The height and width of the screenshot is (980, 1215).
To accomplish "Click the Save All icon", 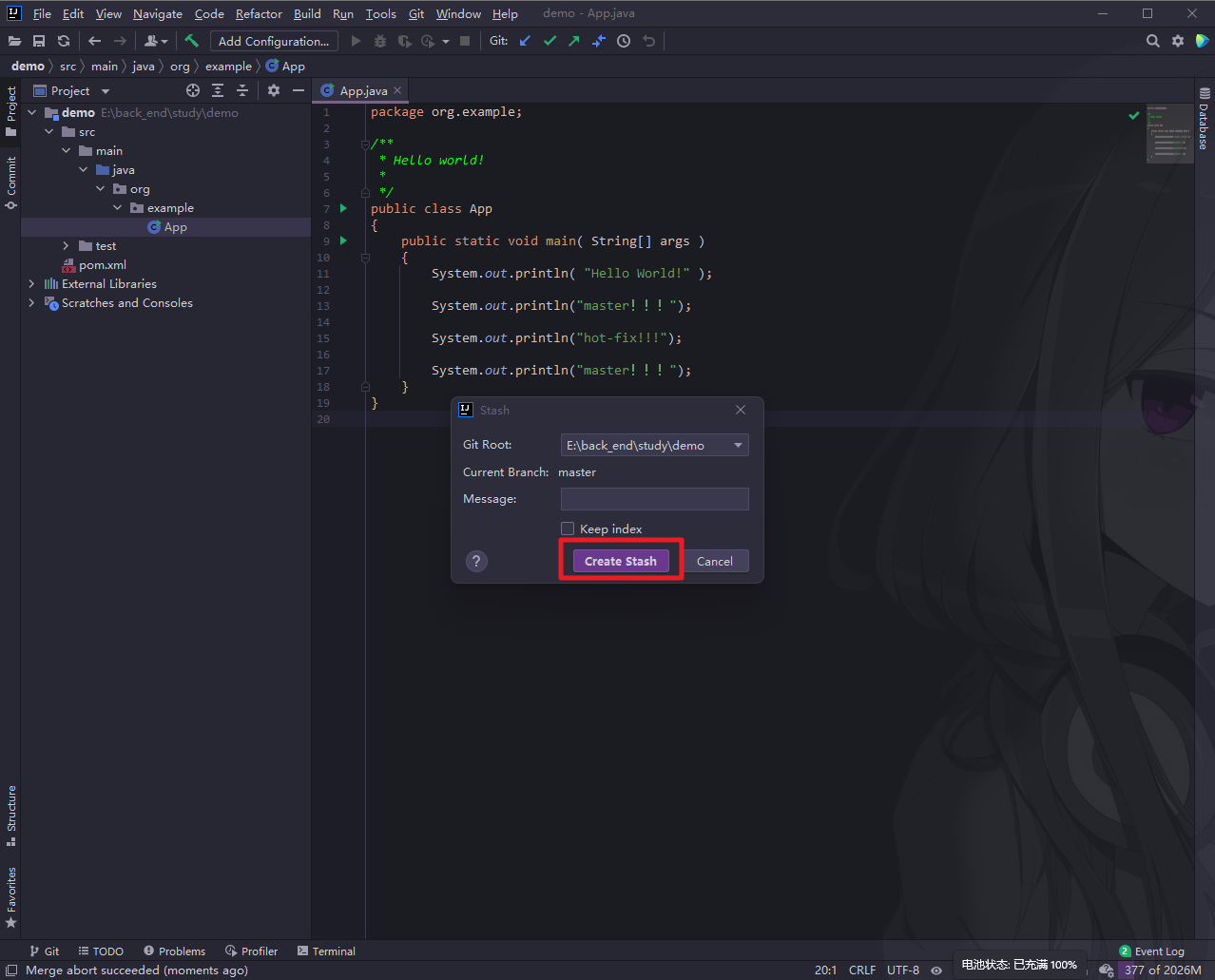I will click(x=39, y=41).
